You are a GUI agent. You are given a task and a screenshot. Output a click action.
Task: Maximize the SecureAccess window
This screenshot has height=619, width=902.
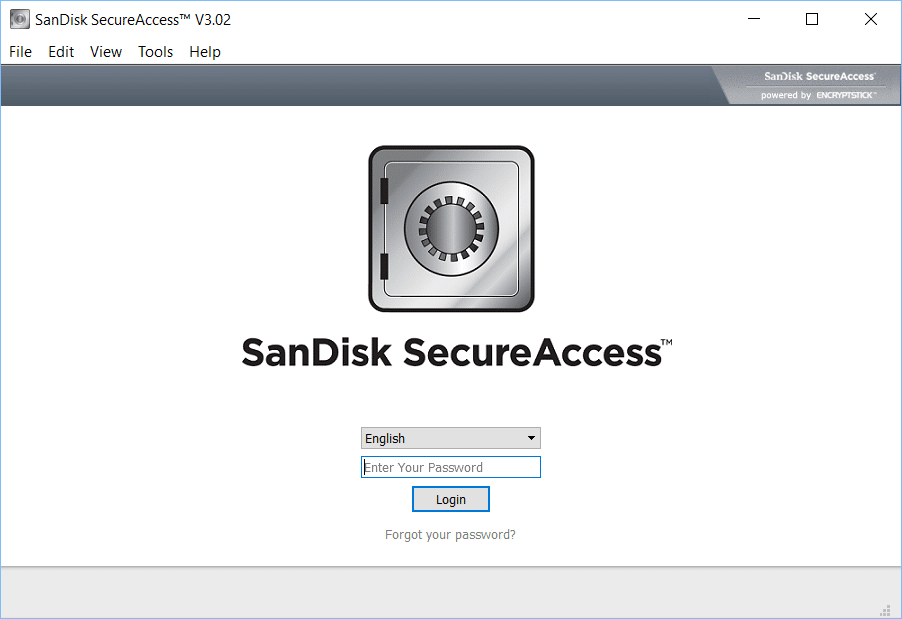(x=812, y=20)
